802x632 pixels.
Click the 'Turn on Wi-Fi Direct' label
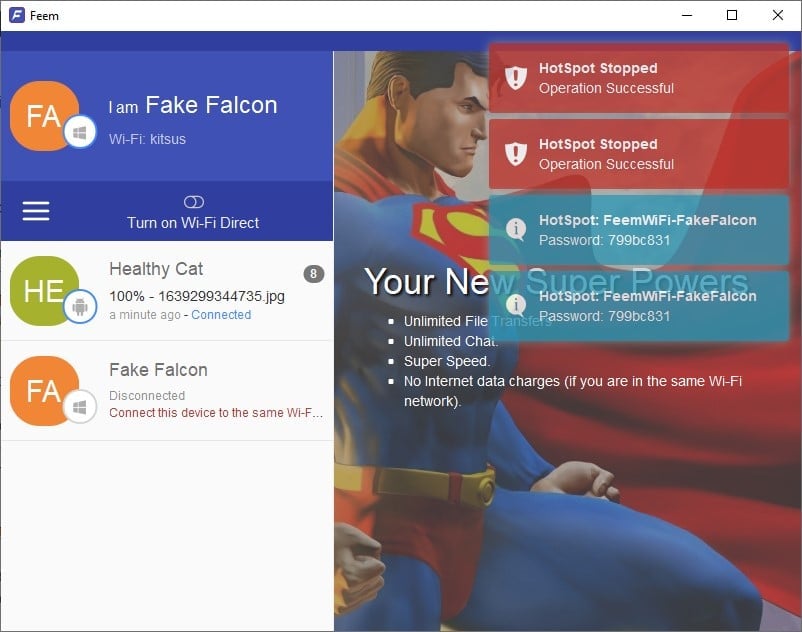(193, 223)
